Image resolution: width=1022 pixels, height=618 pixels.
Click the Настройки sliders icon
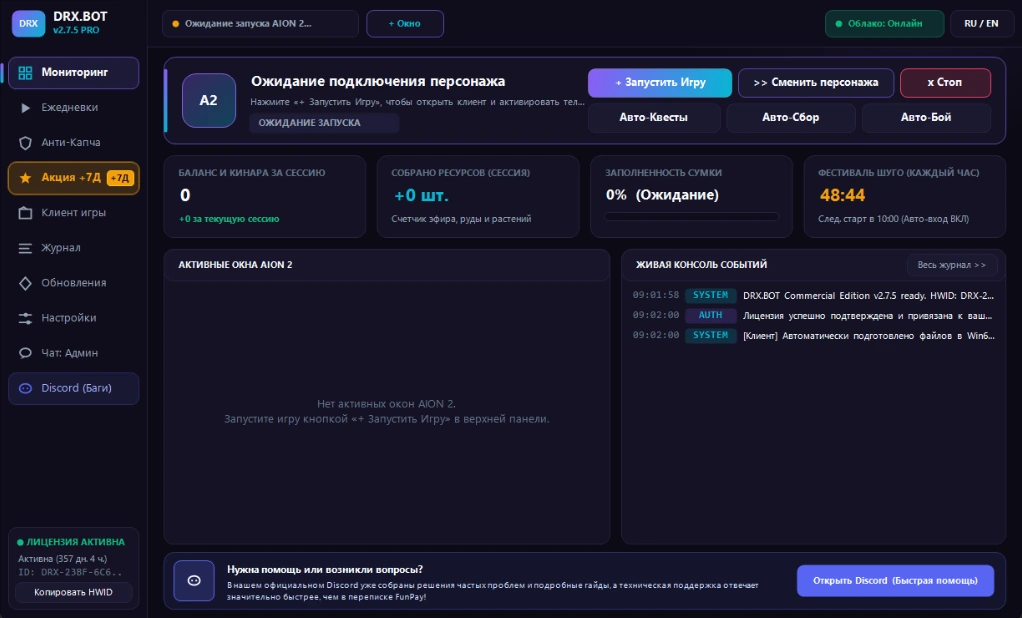pos(25,318)
